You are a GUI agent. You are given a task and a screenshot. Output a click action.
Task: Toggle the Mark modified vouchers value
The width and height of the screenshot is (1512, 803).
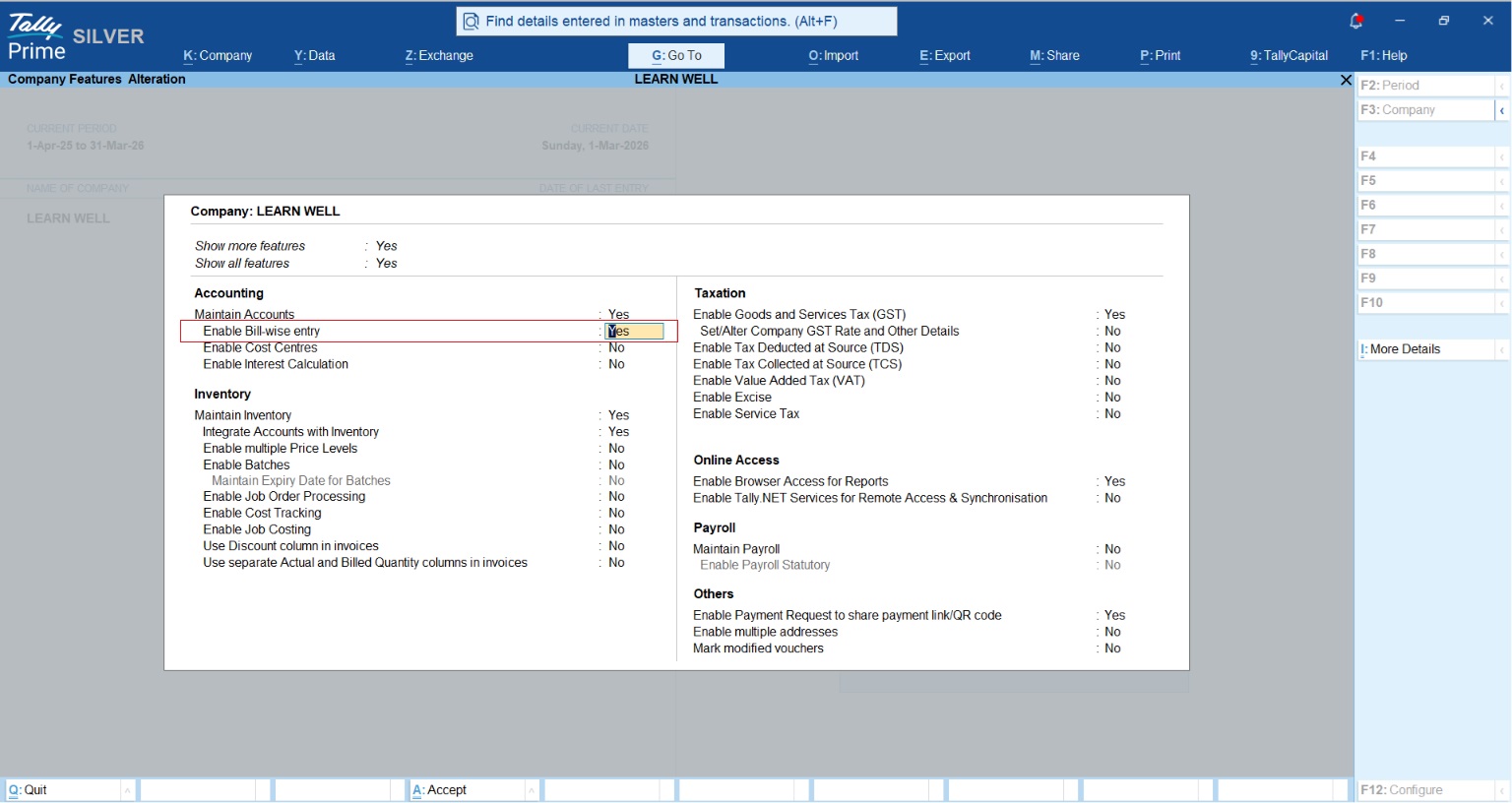click(x=1112, y=649)
